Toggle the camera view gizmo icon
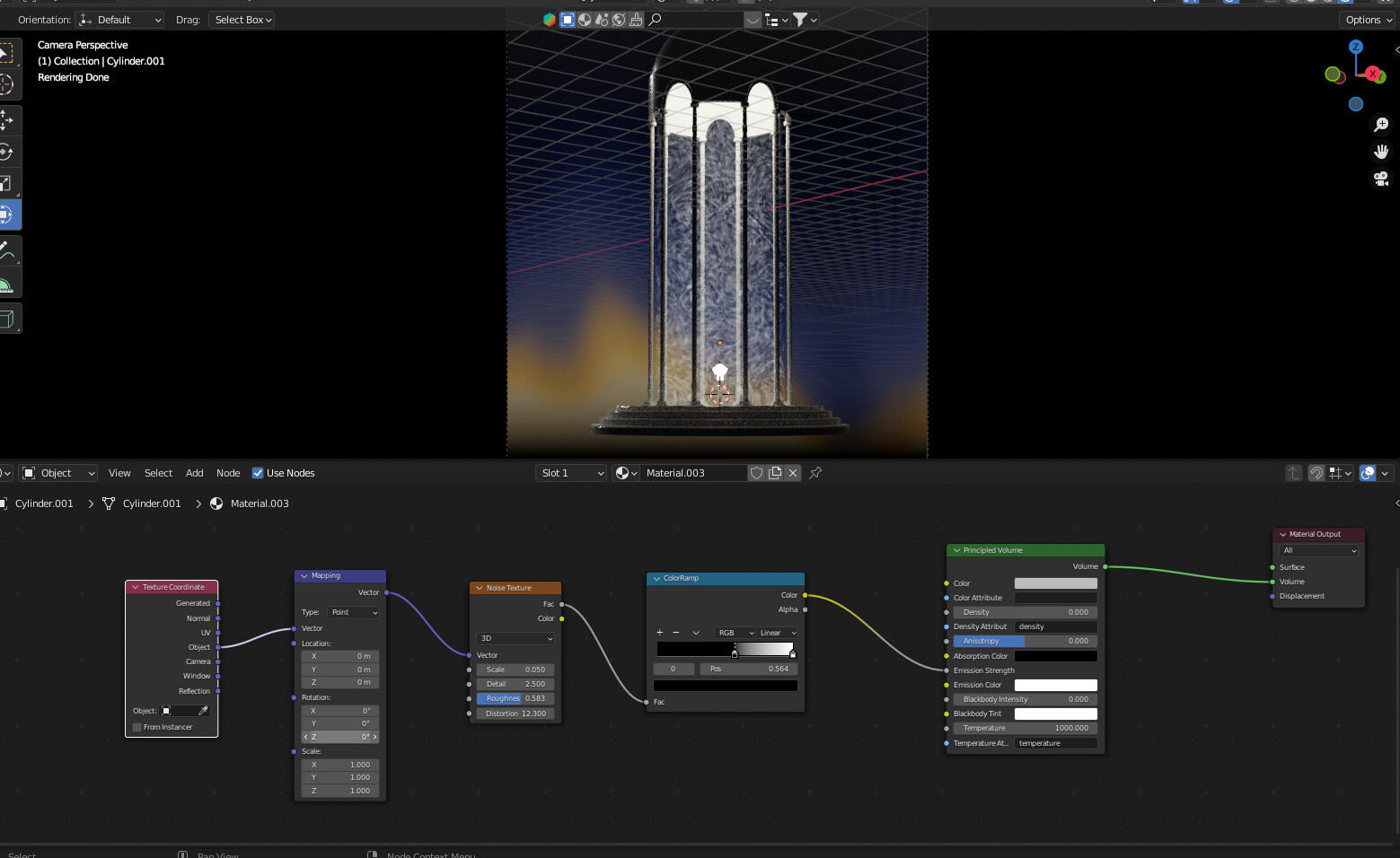Image resolution: width=1400 pixels, height=858 pixels. tap(1381, 179)
